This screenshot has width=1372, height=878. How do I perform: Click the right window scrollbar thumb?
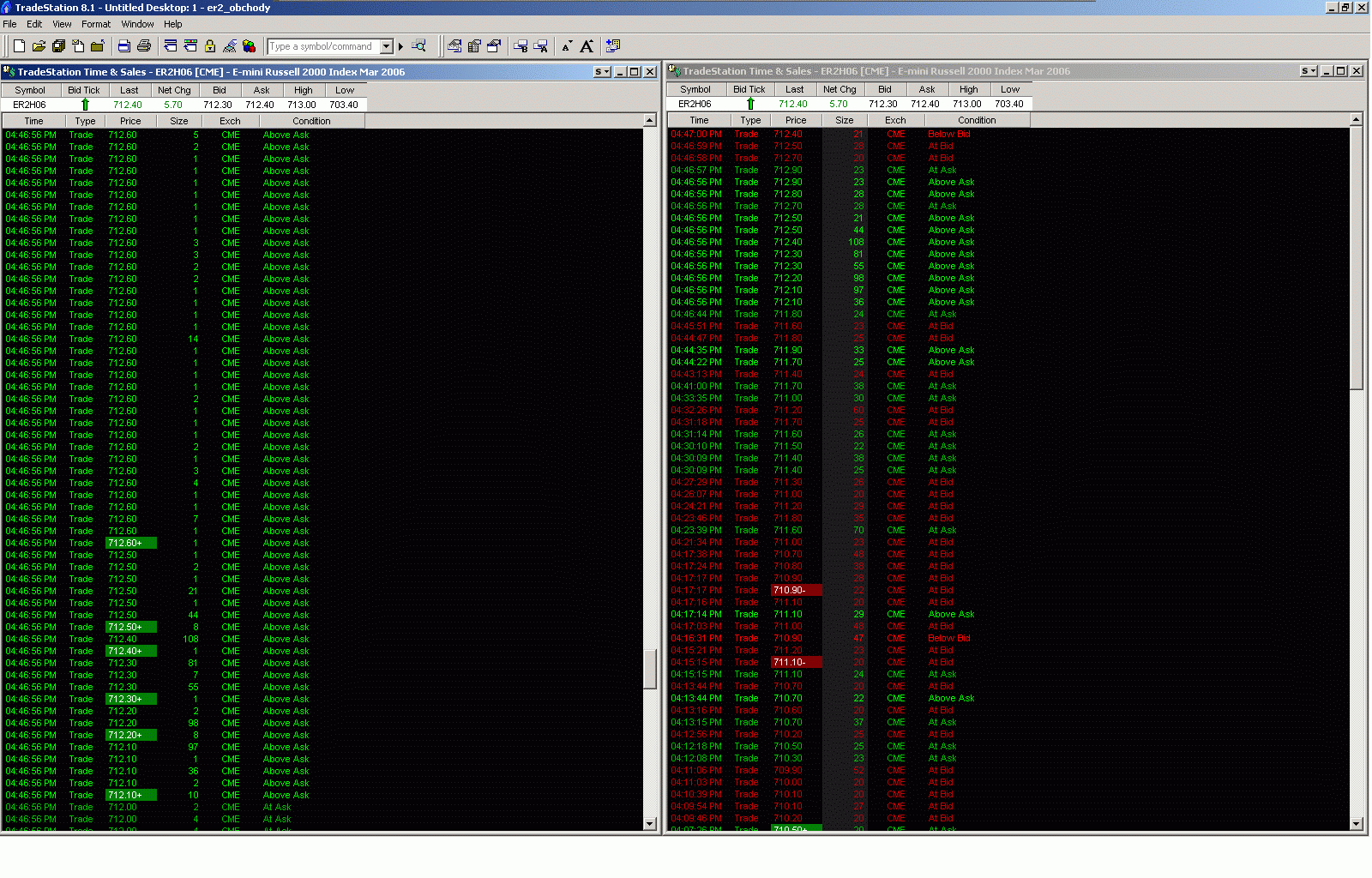click(x=1357, y=257)
